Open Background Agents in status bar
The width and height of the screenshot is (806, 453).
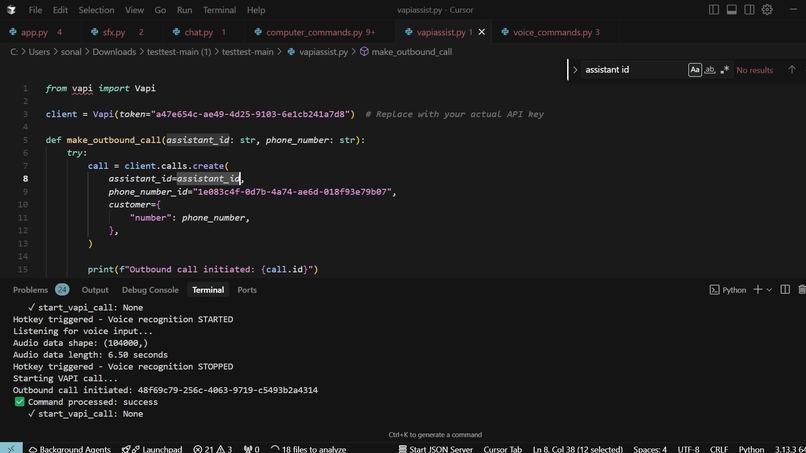pos(69,449)
